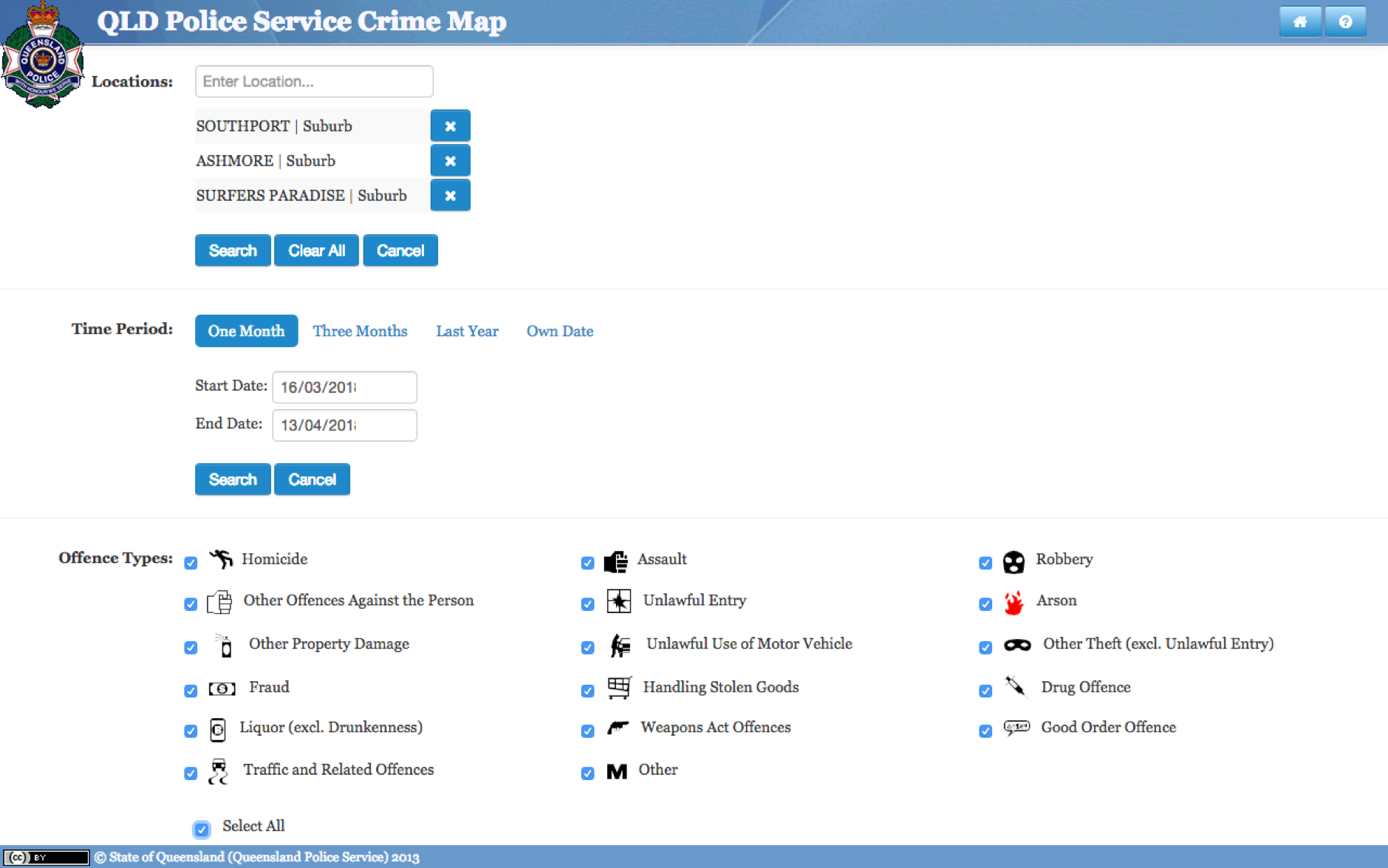Toggle the Arson checkbox
Screen dimensions: 1388x868
[985, 604]
